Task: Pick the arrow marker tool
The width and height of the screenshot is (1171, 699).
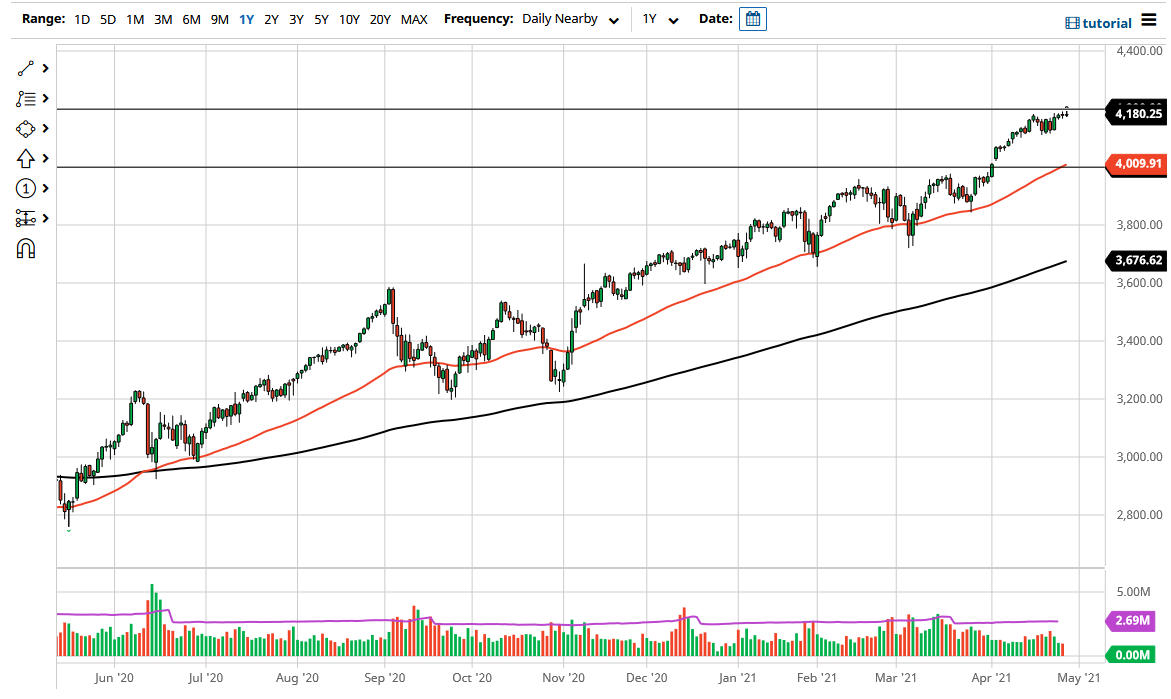Action: pyautogui.click(x=27, y=158)
